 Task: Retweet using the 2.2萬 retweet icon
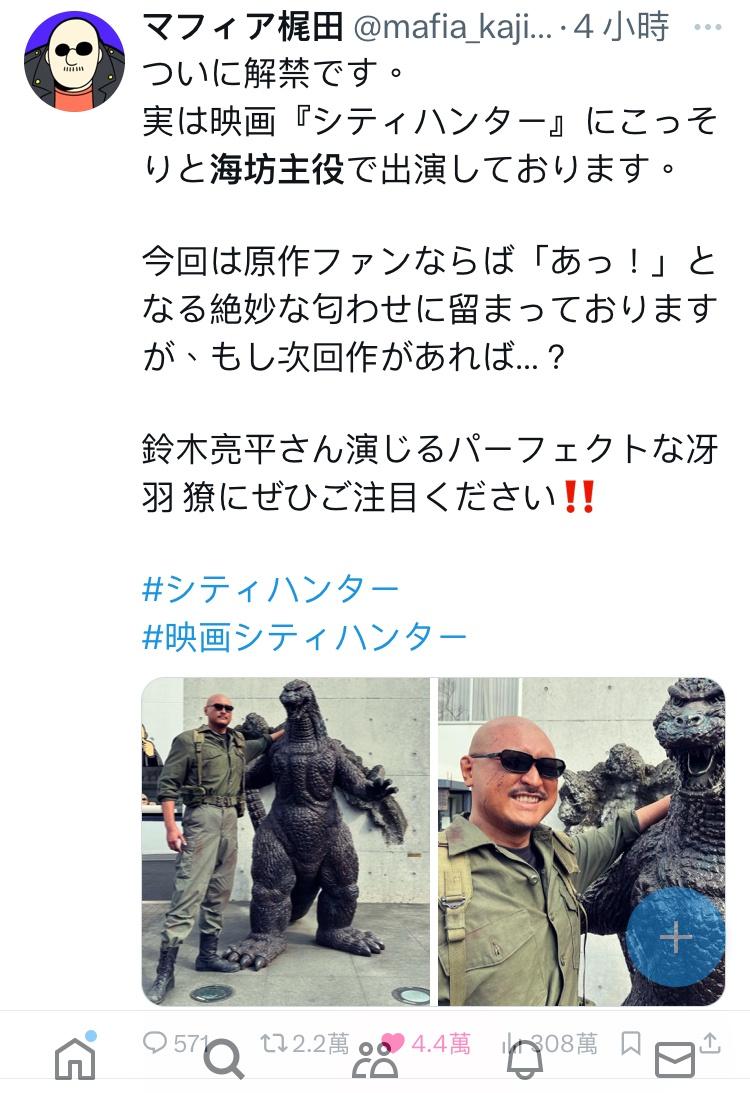point(275,1043)
